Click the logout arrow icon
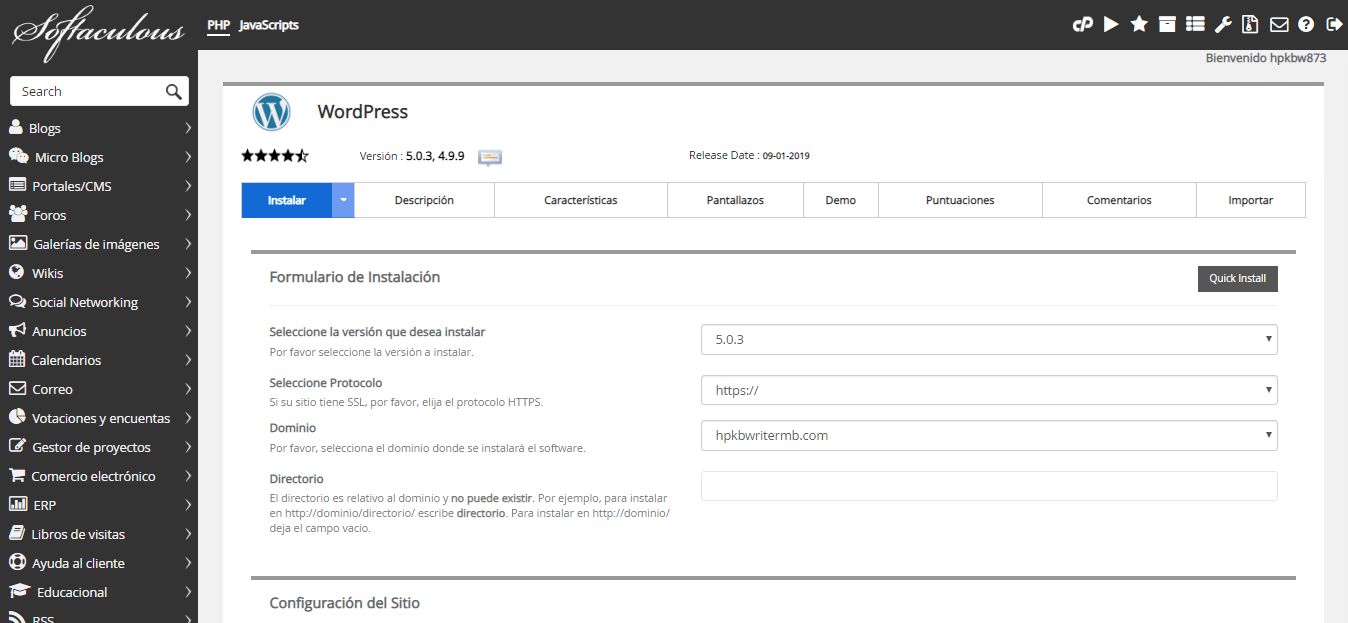Screen dimensions: 1348x623 click(x=1334, y=24)
